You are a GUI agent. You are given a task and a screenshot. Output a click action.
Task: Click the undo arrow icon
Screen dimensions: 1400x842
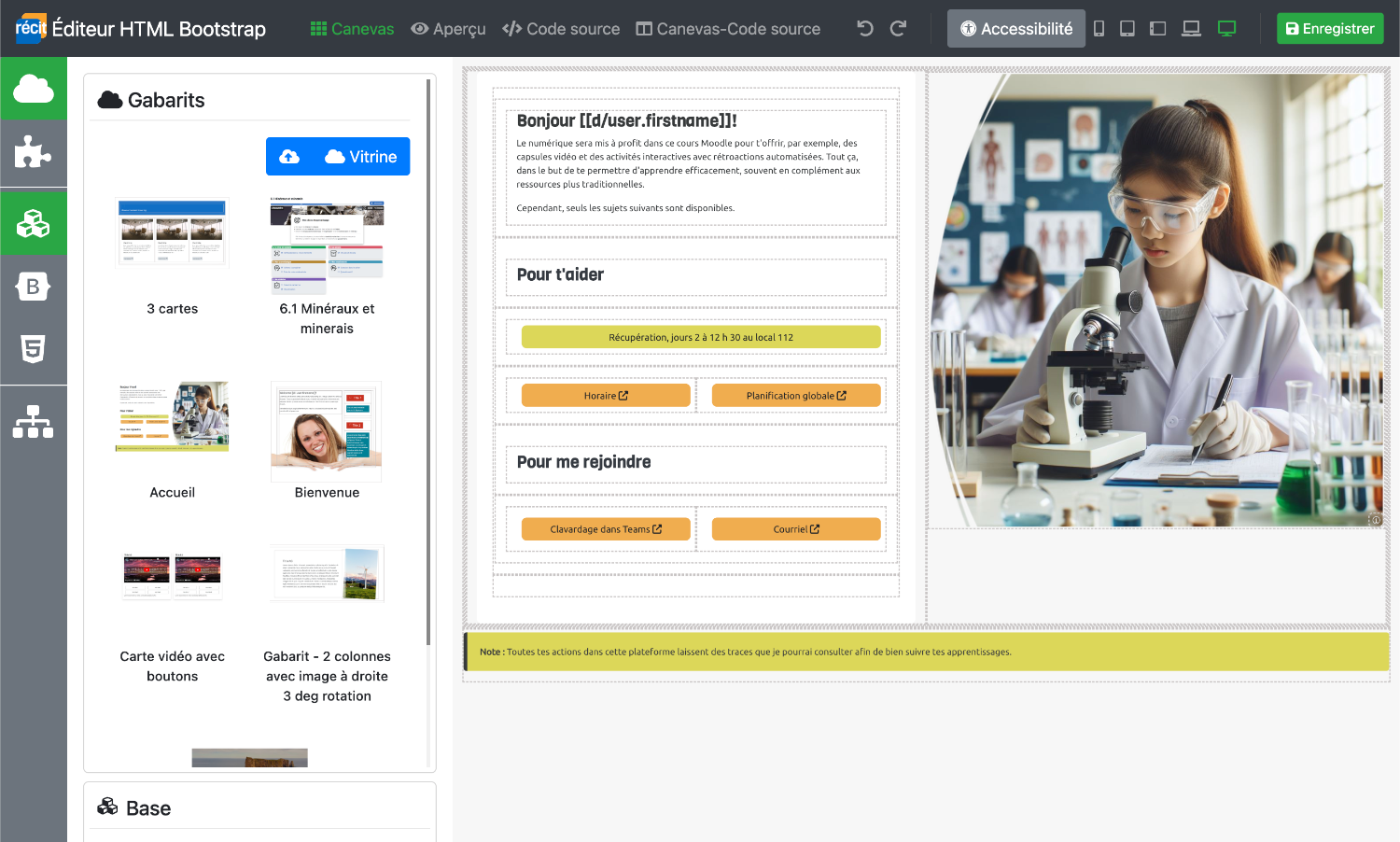(865, 29)
